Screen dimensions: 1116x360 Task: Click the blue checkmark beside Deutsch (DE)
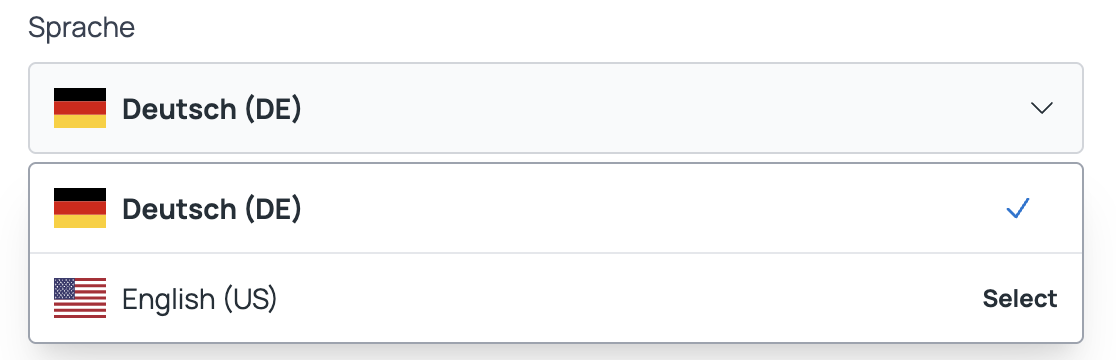[x=1018, y=208]
